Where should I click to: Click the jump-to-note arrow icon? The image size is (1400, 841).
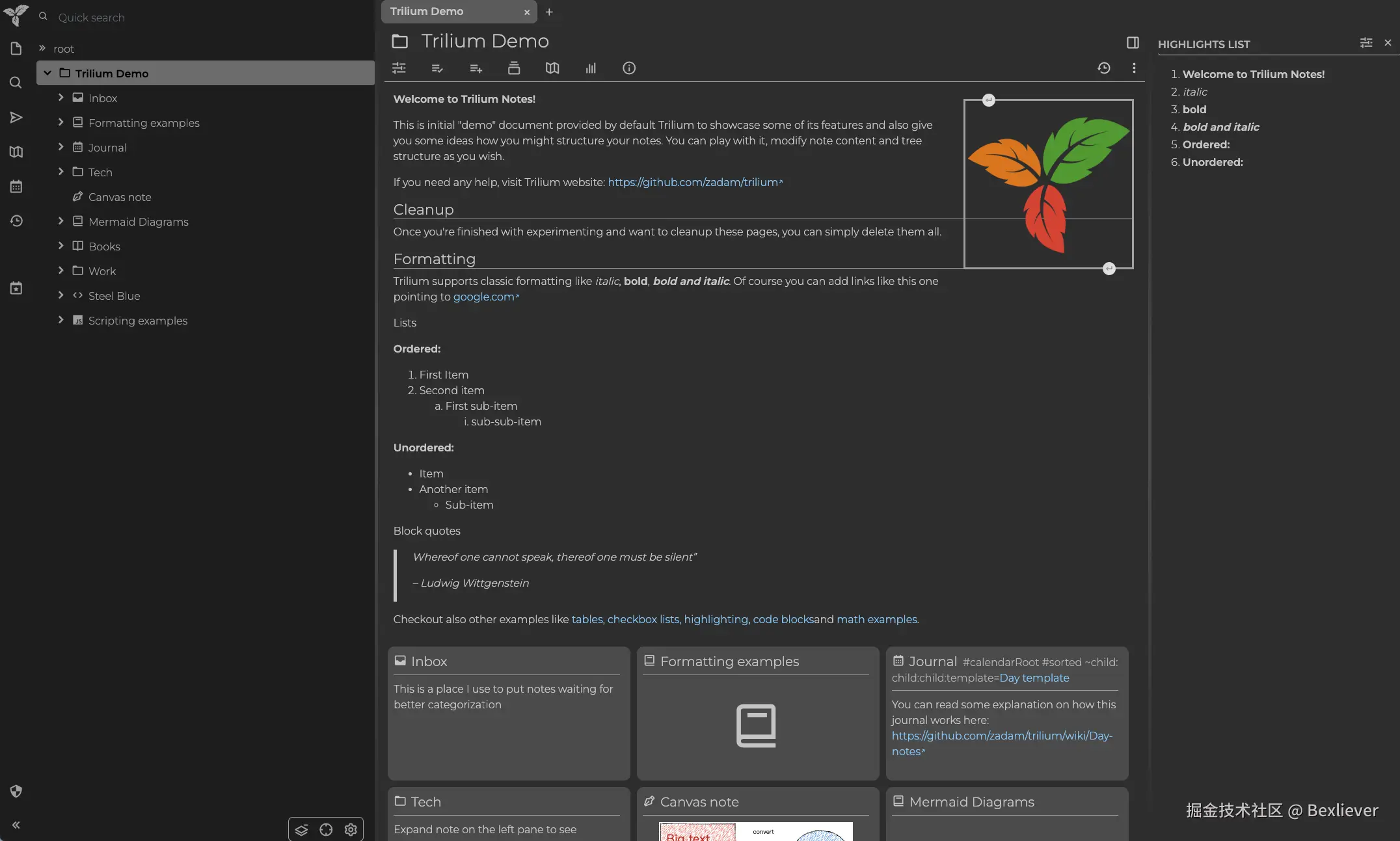[x=16, y=118]
